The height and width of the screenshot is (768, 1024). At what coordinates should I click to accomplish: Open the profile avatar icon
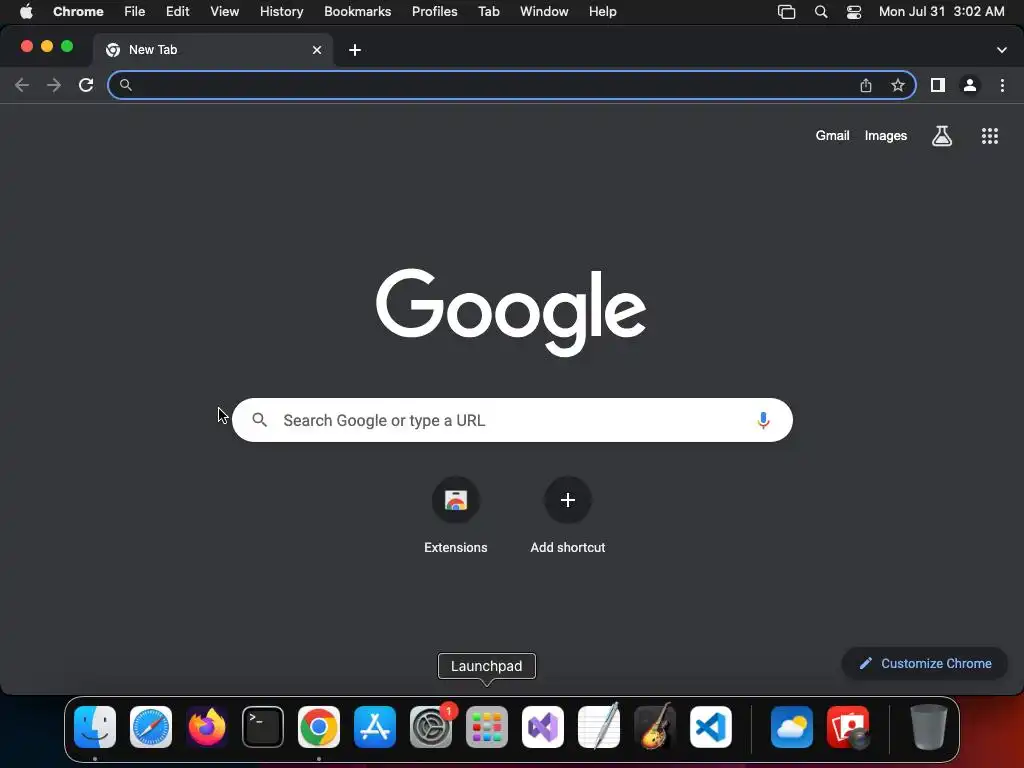970,85
